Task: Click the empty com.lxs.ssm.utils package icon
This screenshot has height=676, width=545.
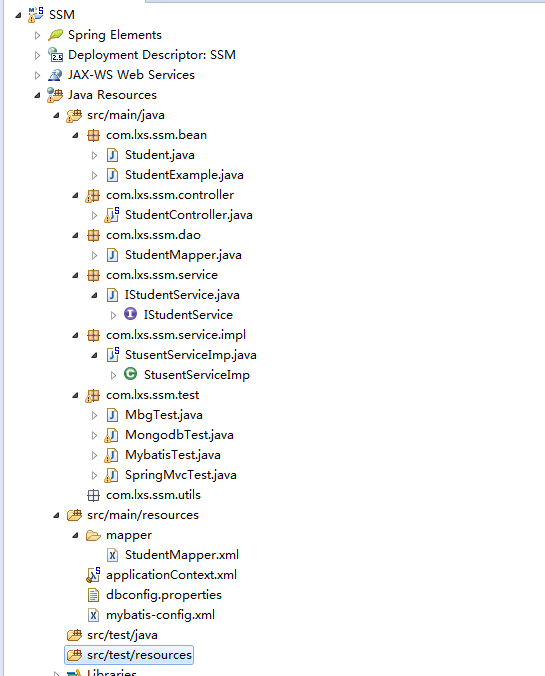Action: [93, 495]
